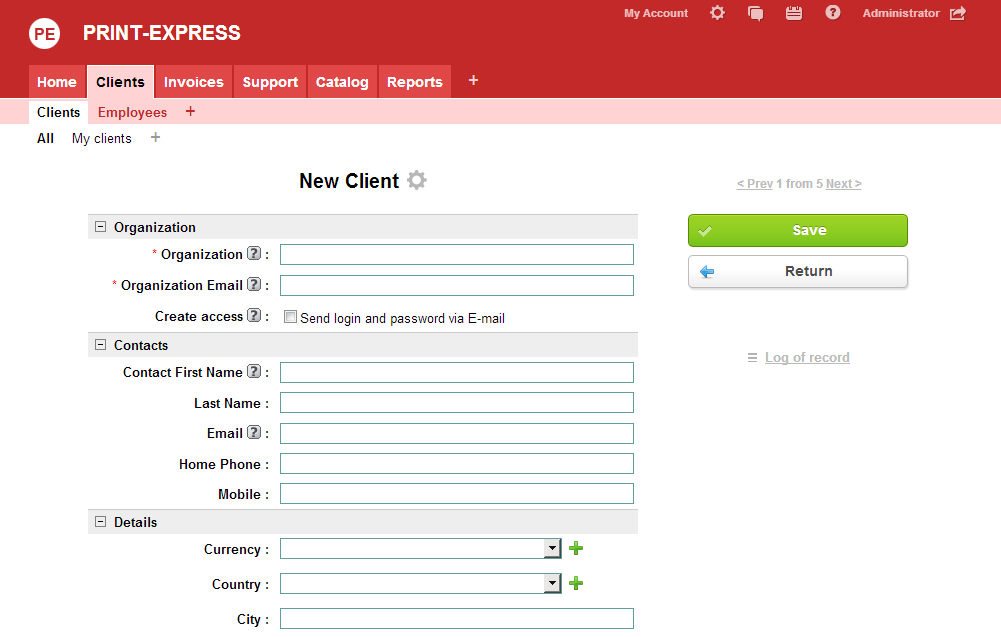This screenshot has height=637, width=1001.
Task: Show help for Contact First Name
Action: (254, 371)
